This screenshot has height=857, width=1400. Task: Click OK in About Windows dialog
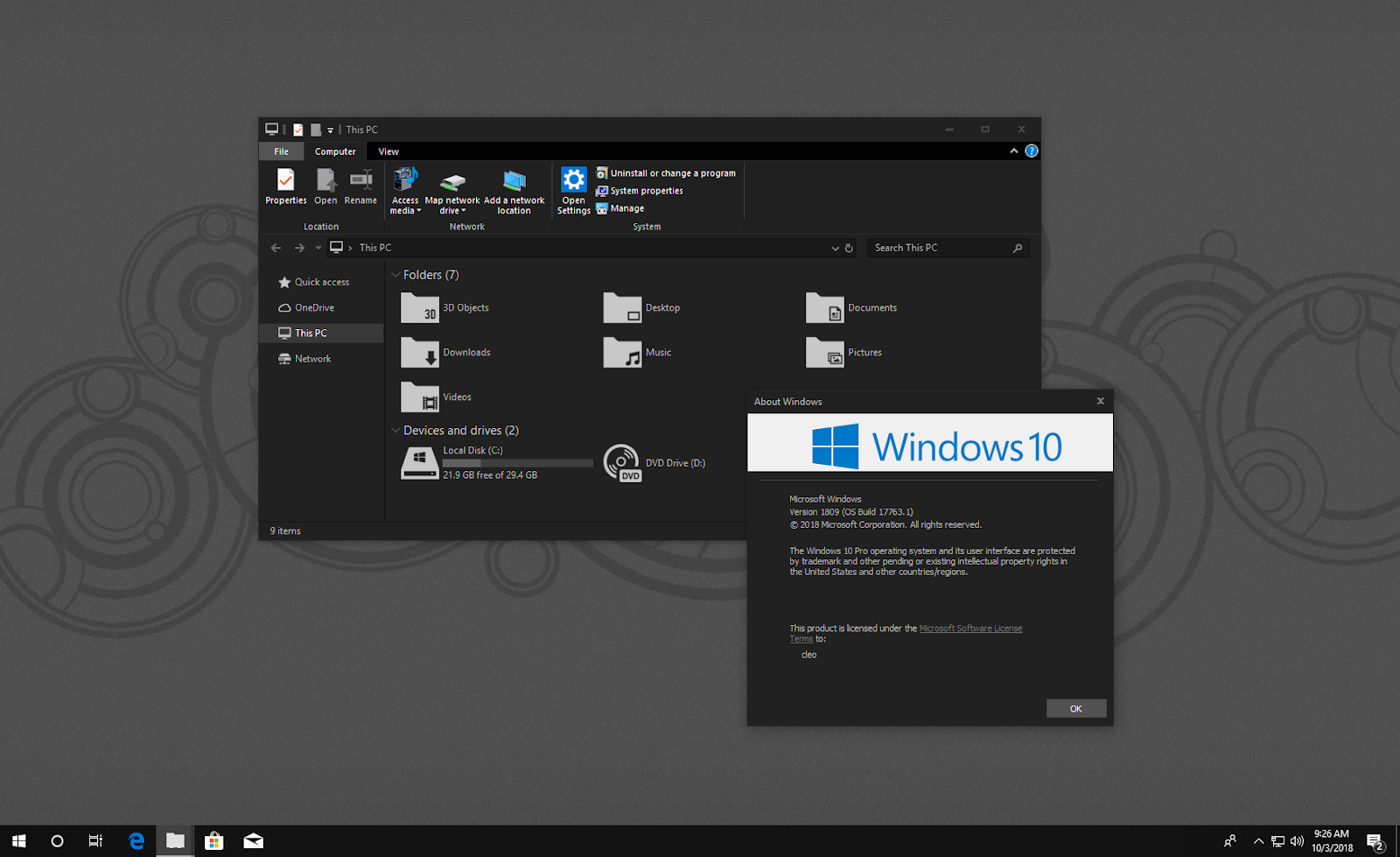point(1076,708)
